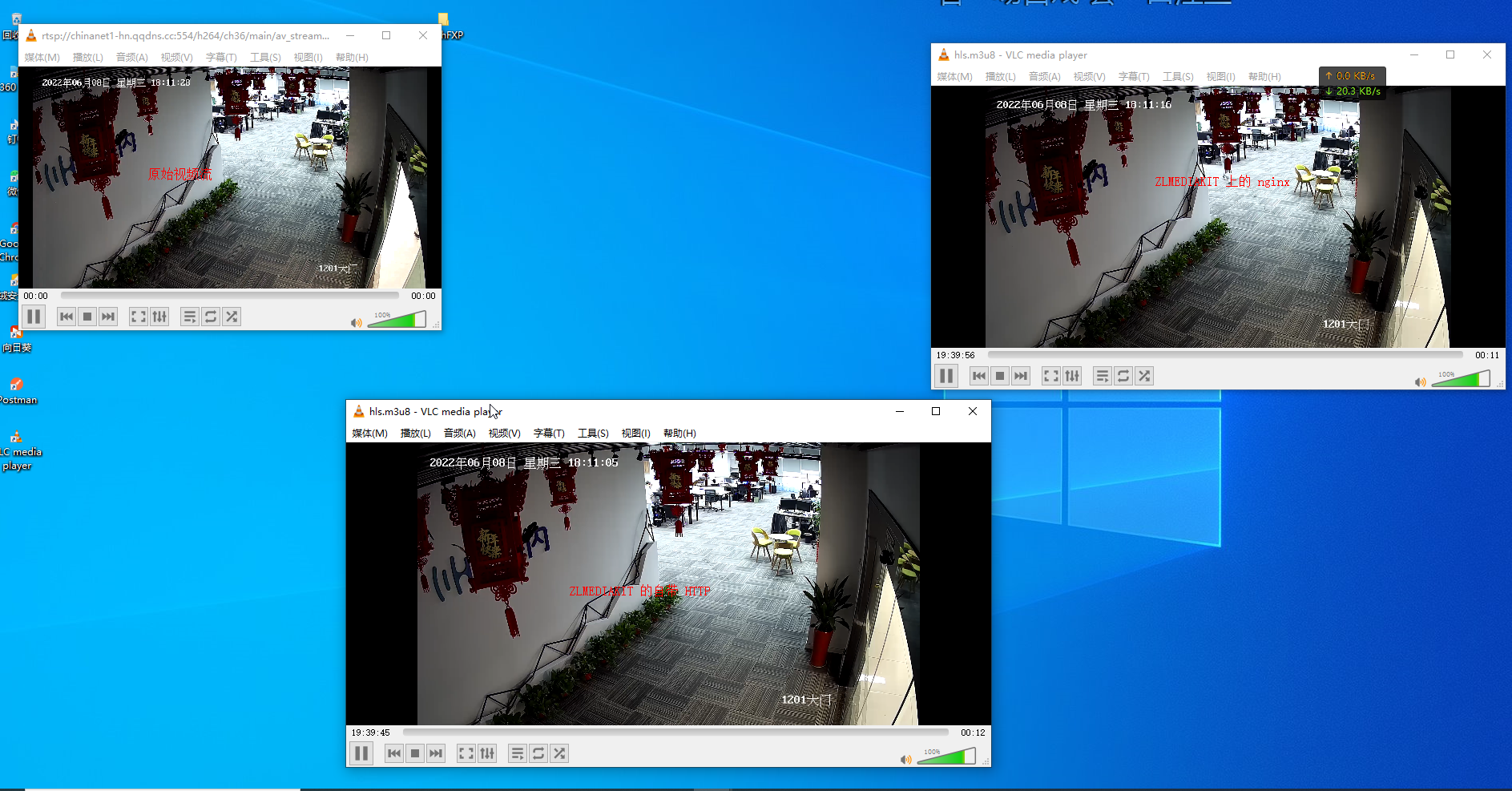Mute audio in the rtsp stream window
This screenshot has width=1512, height=791.
click(x=356, y=322)
